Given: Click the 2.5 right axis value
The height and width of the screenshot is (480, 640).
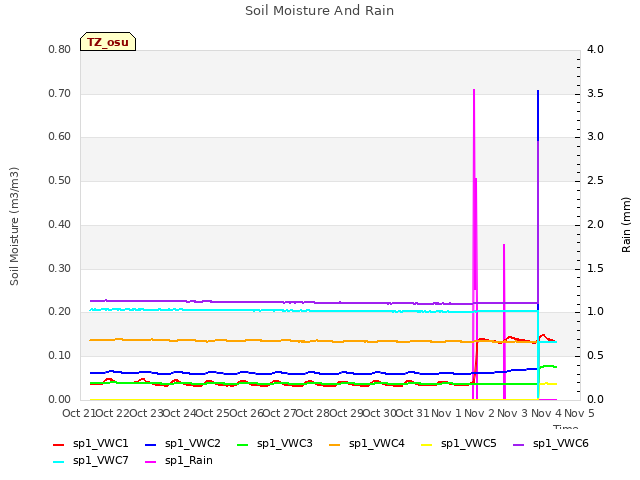Looking at the screenshot, I should click(x=595, y=181).
